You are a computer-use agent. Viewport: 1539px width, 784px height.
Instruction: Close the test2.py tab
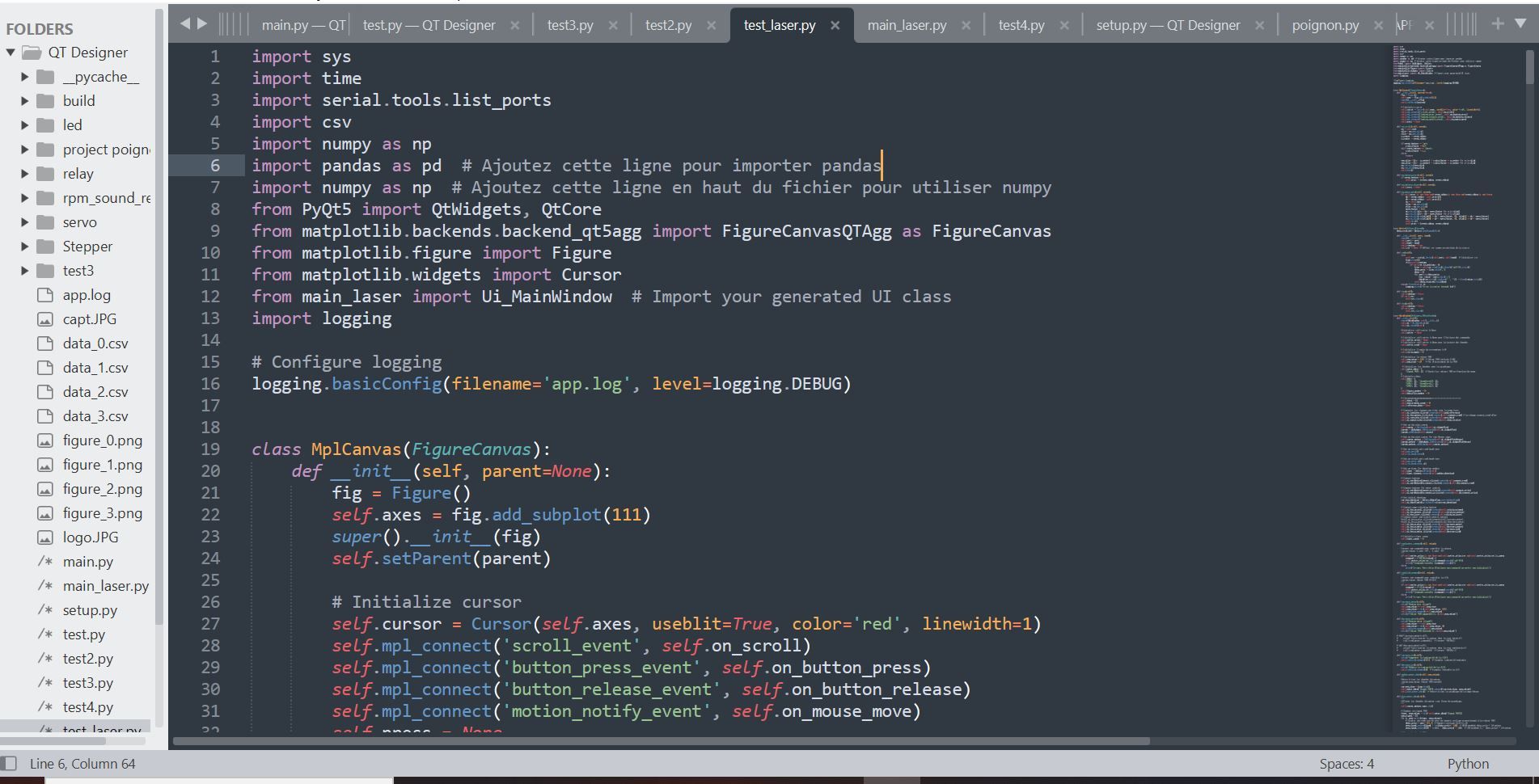pyautogui.click(x=712, y=25)
